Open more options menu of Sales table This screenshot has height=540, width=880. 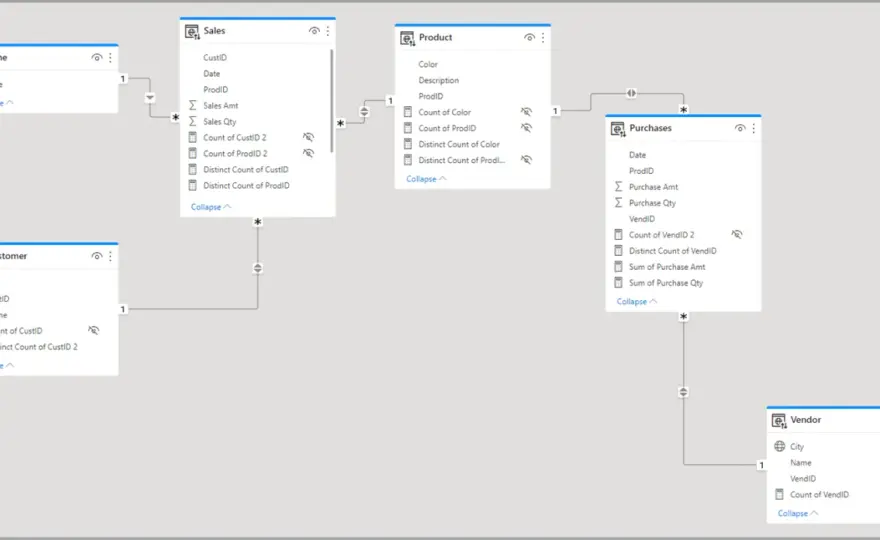328,31
